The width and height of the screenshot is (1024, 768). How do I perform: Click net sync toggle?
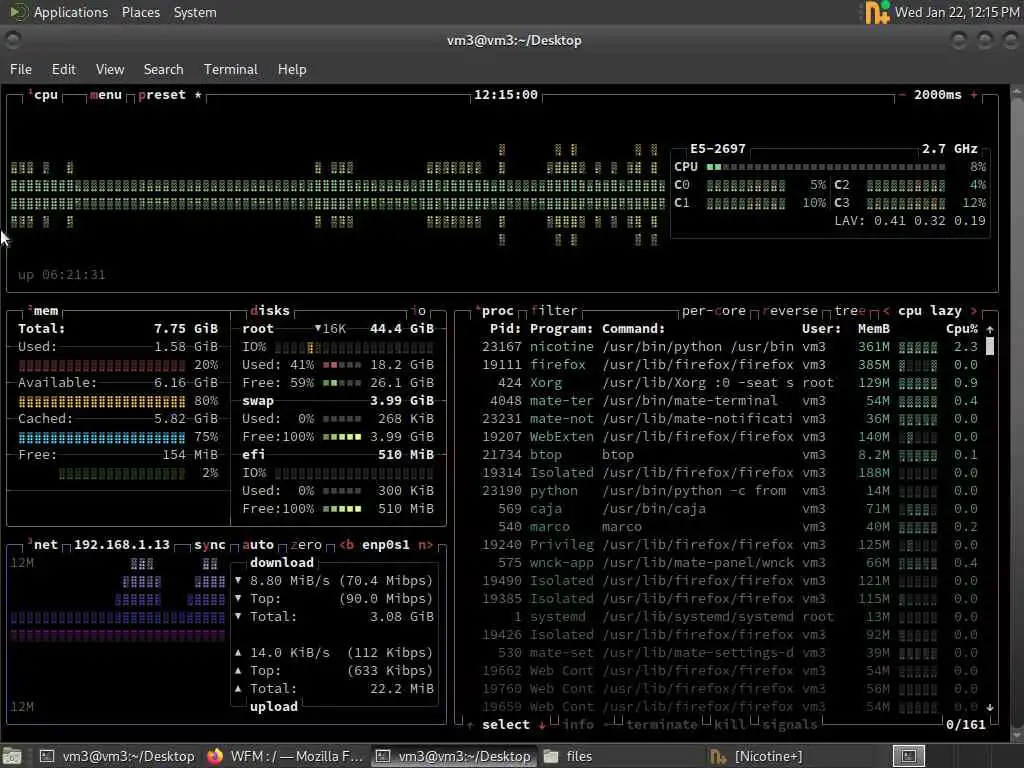[210, 545]
